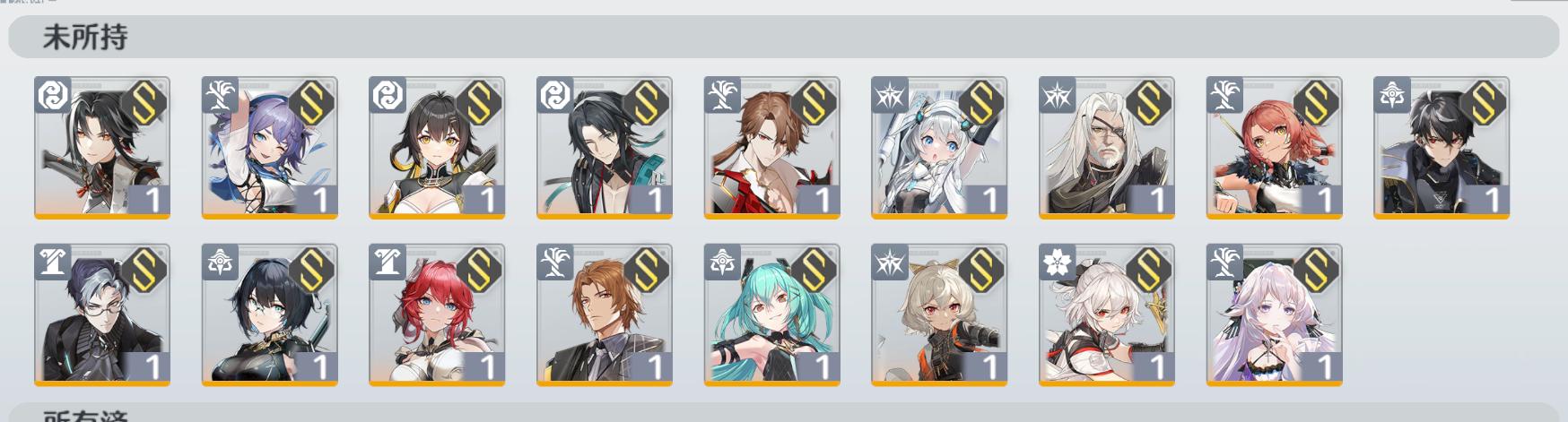
Task: Click the plant class icon on red-haired girl with yellow eyes
Action: [x=1225, y=95]
